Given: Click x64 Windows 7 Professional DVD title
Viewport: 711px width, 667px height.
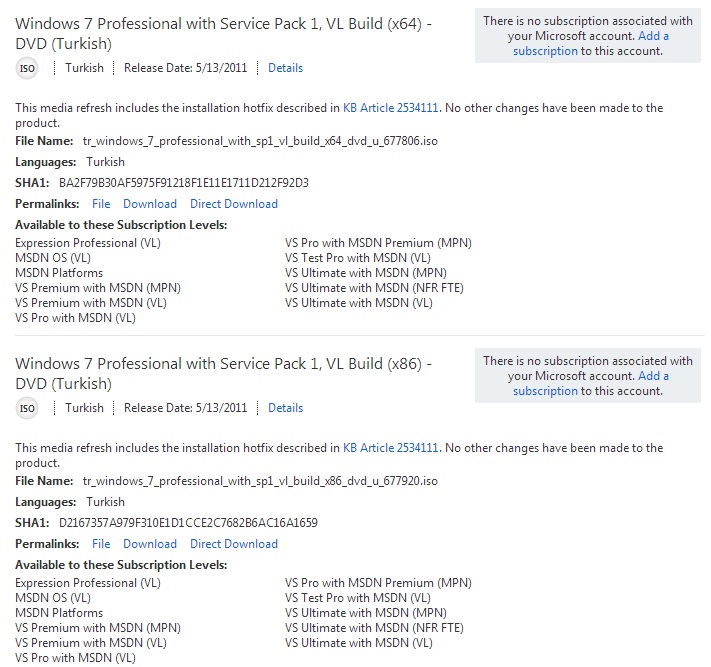Looking at the screenshot, I should 224,33.
